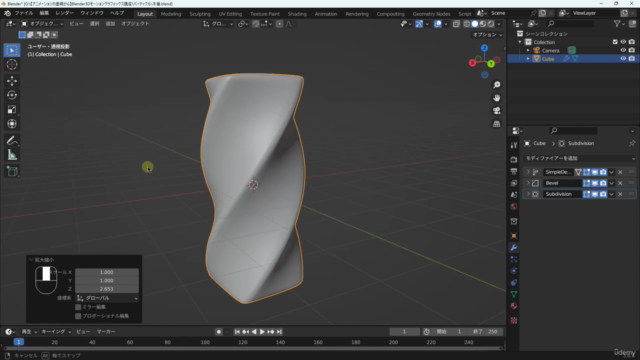Click the Scale X value field
This screenshot has height=360, width=640.
107,272
